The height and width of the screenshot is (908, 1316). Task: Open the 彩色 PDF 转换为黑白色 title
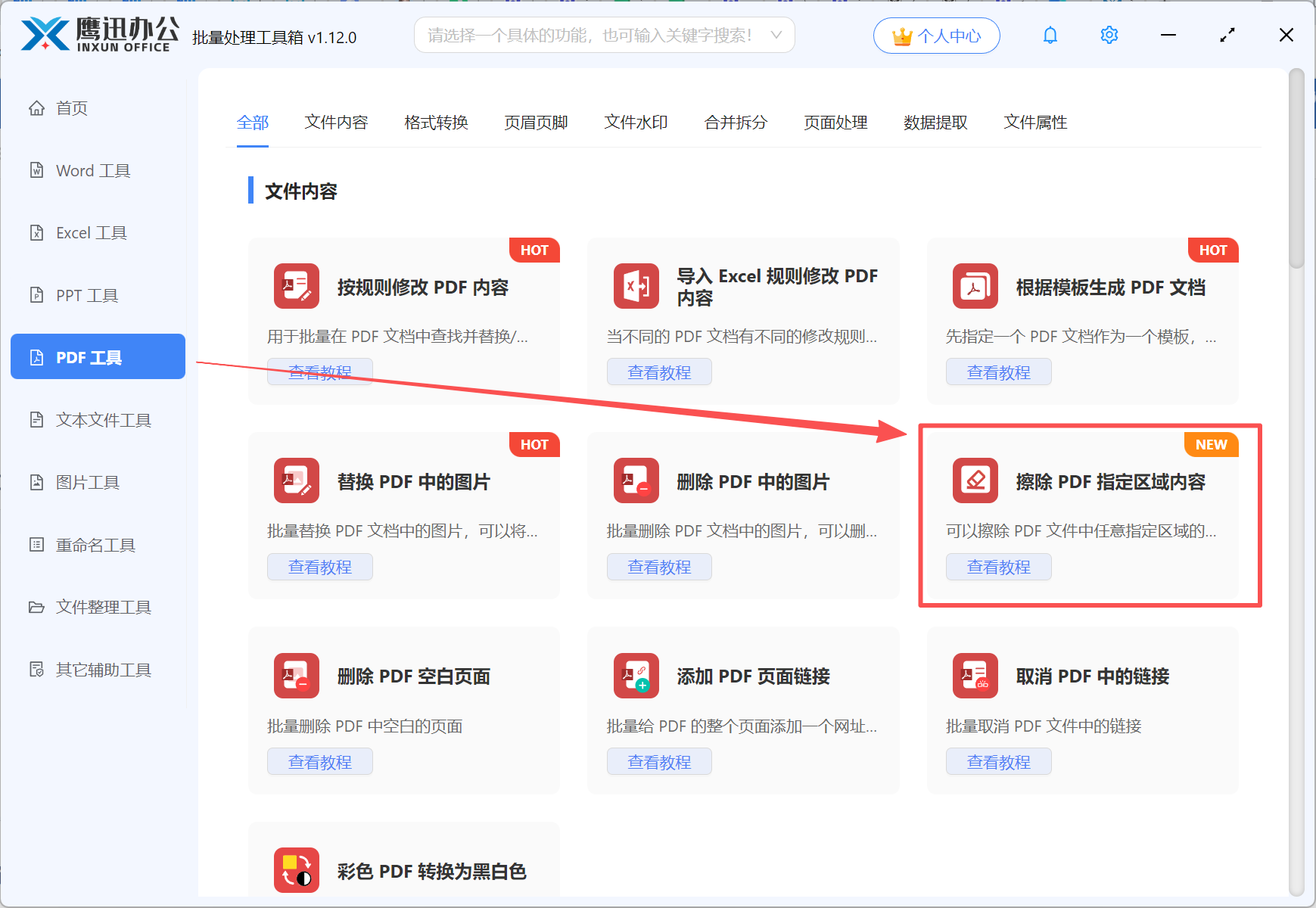pyautogui.click(x=431, y=871)
